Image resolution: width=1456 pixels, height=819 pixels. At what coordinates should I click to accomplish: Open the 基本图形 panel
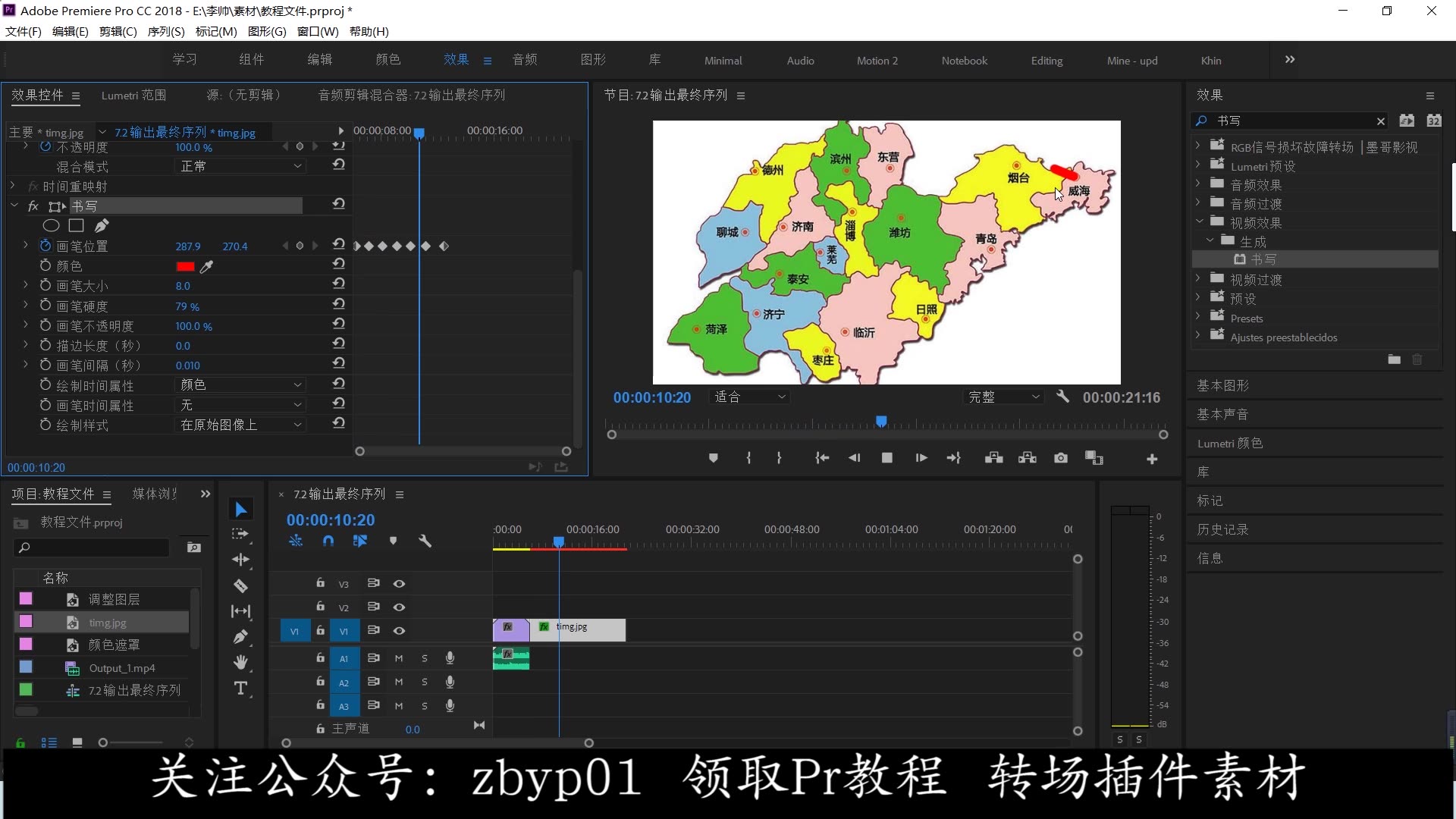(1222, 385)
